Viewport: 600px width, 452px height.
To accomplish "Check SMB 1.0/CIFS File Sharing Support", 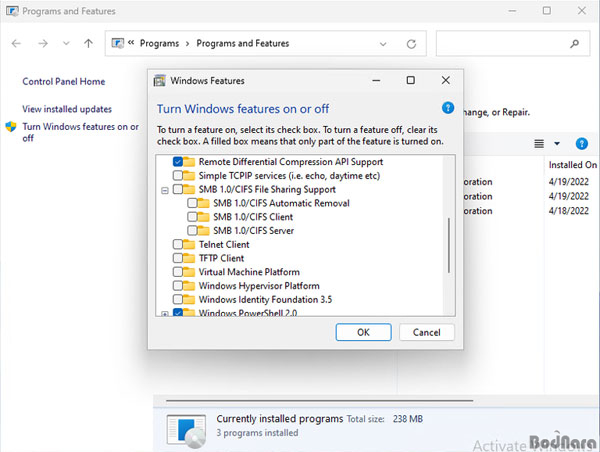I will coord(178,189).
